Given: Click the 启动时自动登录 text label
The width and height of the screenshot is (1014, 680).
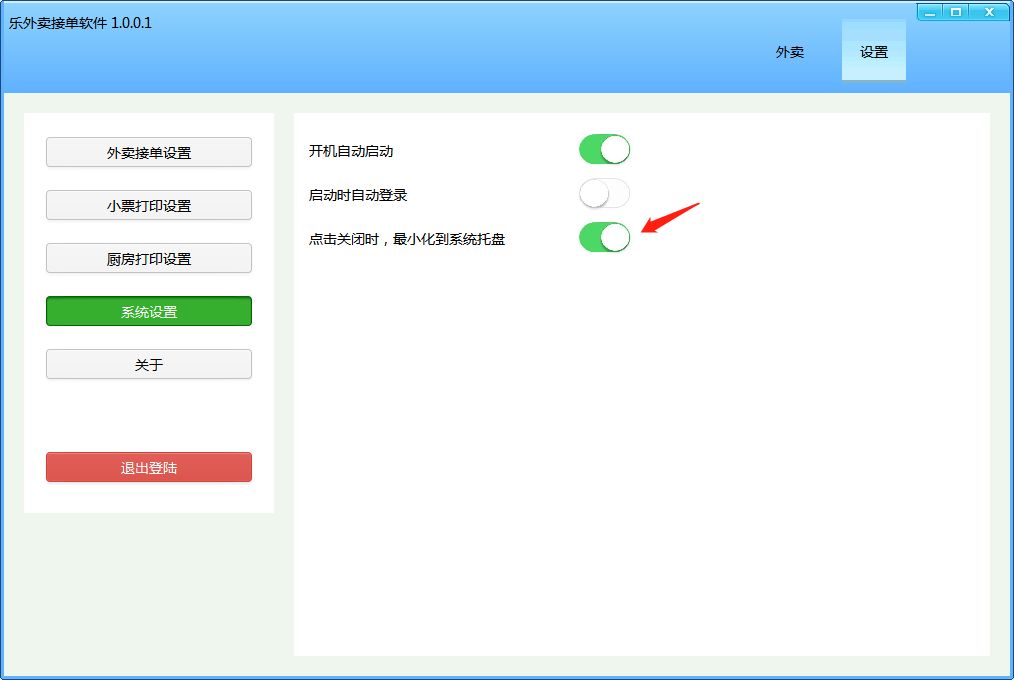Looking at the screenshot, I should [x=358, y=195].
